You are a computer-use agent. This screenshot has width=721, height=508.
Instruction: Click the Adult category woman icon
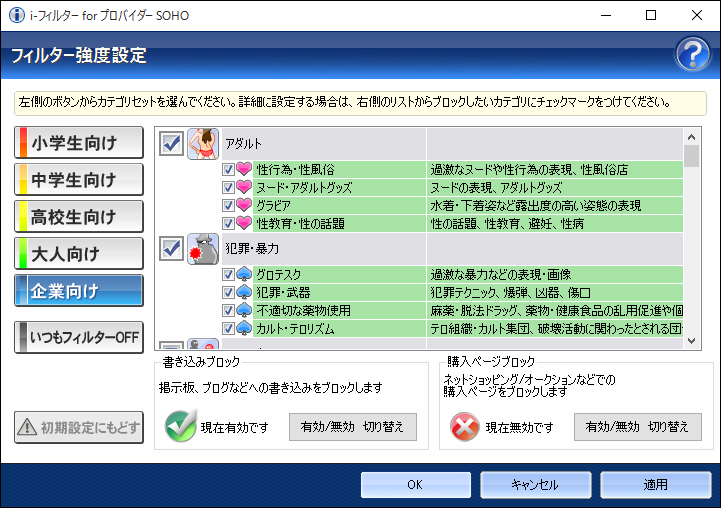click(203, 143)
